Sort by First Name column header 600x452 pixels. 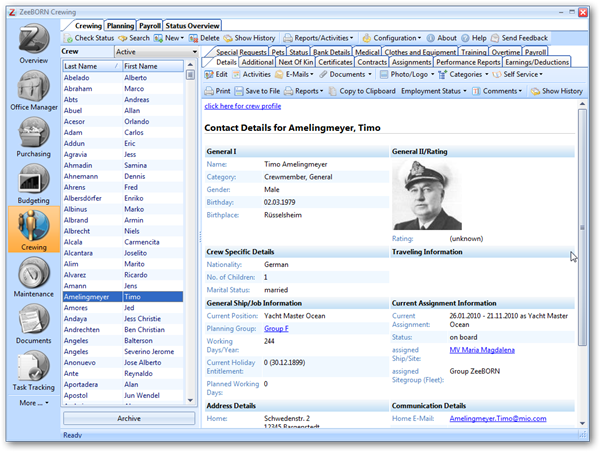point(153,66)
